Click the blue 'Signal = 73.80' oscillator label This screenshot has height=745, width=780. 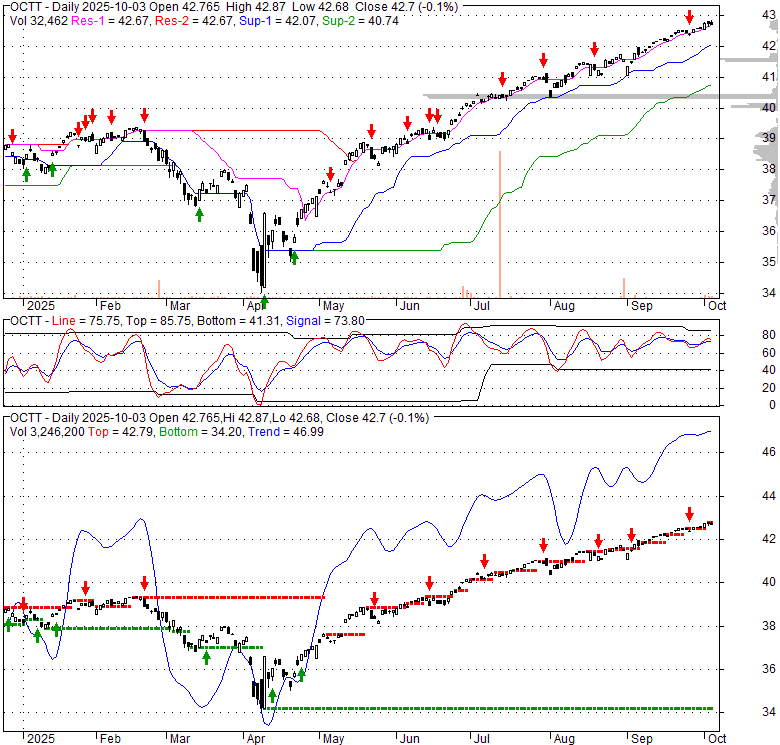pos(325,321)
